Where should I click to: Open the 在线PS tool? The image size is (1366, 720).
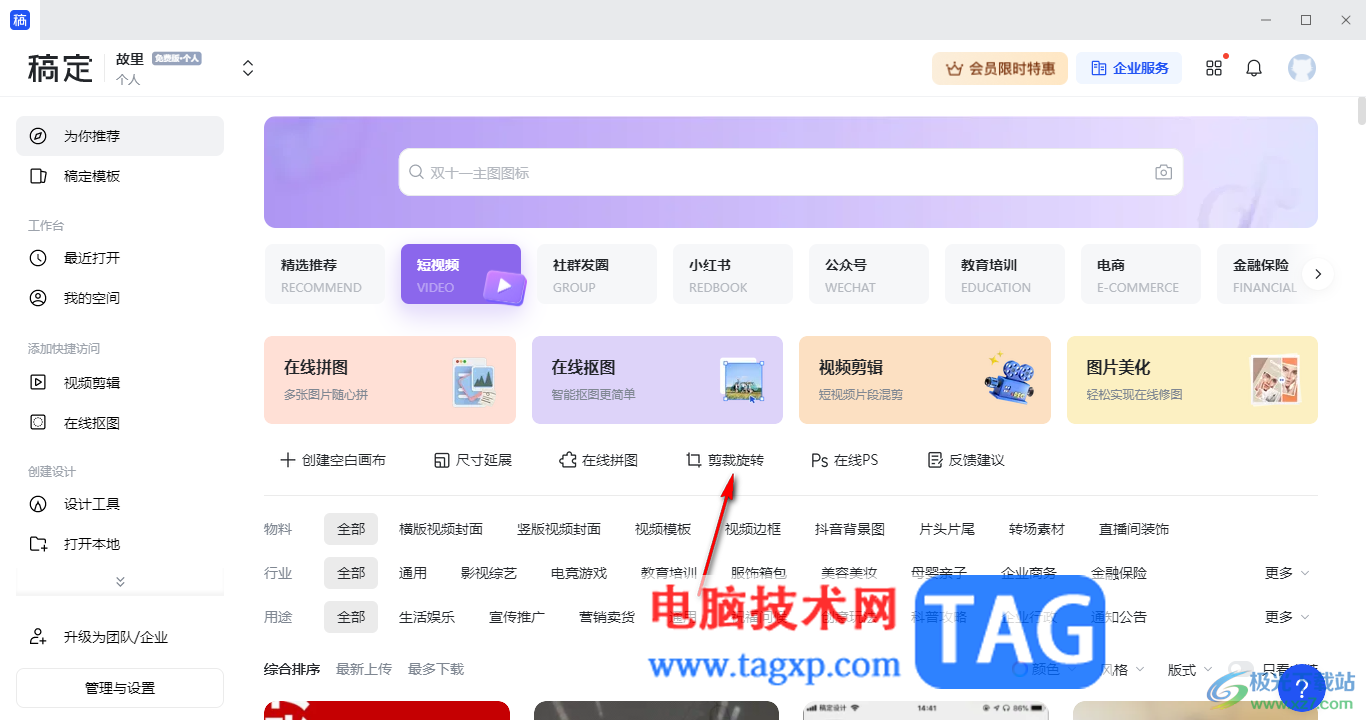tap(844, 460)
